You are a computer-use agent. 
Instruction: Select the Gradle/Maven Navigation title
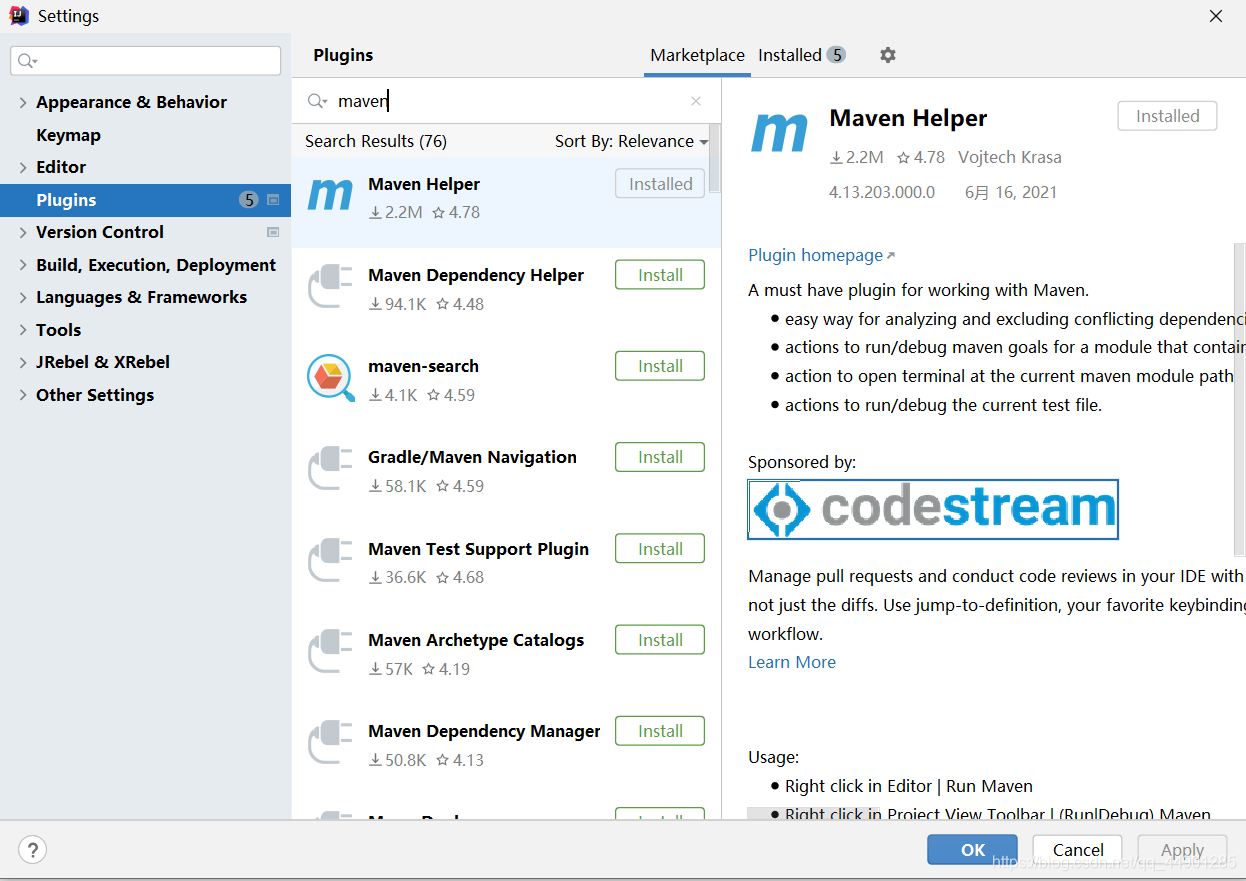click(x=472, y=457)
